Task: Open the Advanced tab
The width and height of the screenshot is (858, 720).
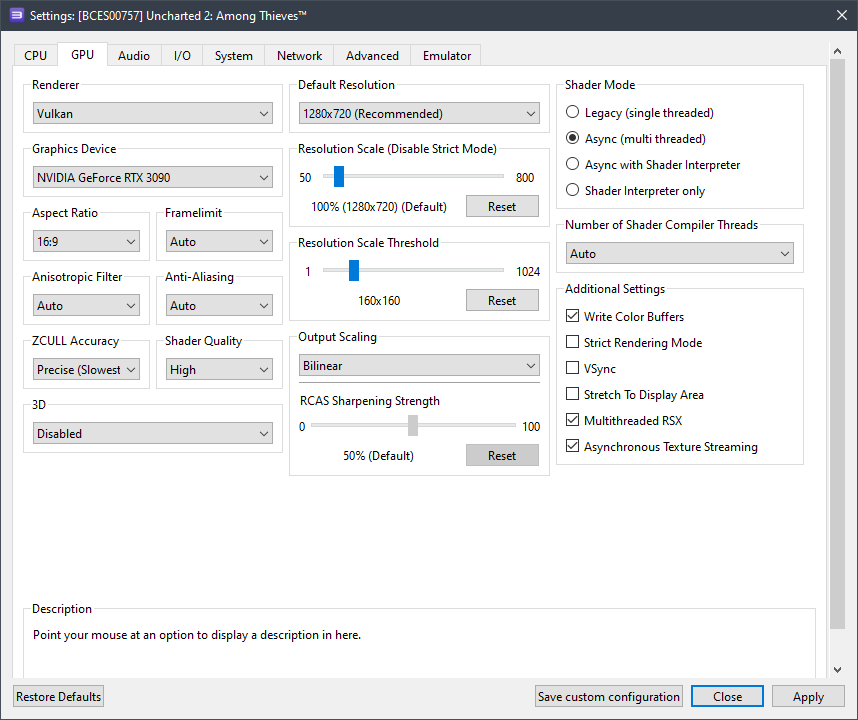Action: pos(372,56)
